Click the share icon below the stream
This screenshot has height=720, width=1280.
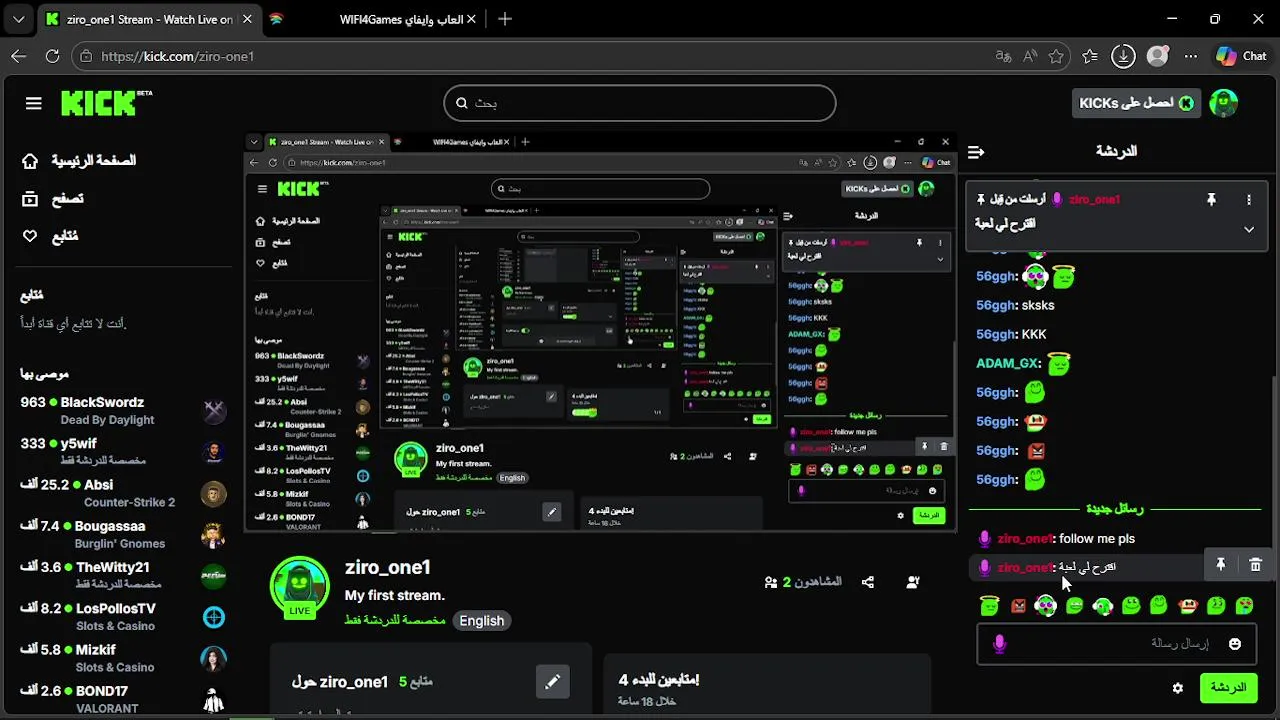tap(868, 582)
